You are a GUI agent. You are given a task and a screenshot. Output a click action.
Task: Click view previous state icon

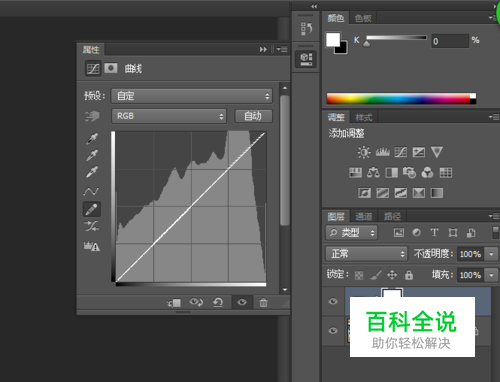coord(196,302)
